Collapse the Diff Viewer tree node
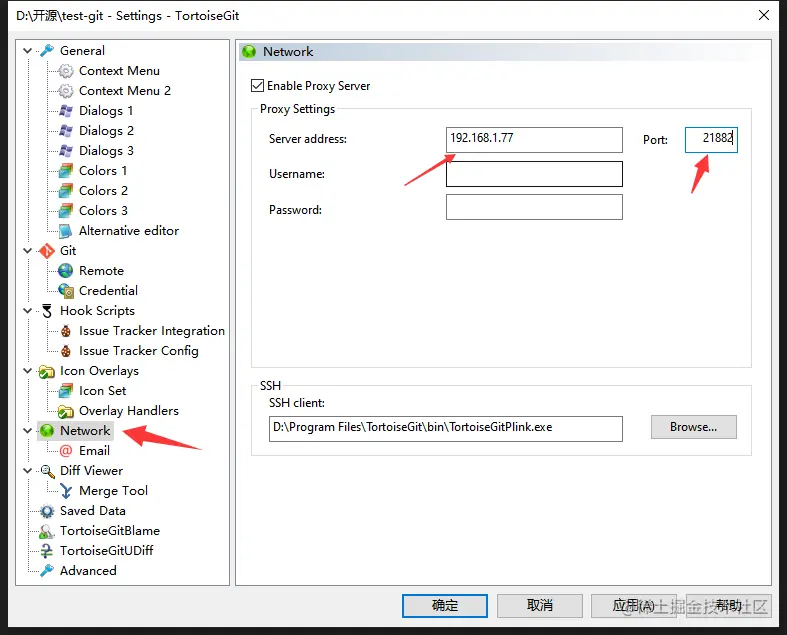The height and width of the screenshot is (635, 787). (x=28, y=470)
